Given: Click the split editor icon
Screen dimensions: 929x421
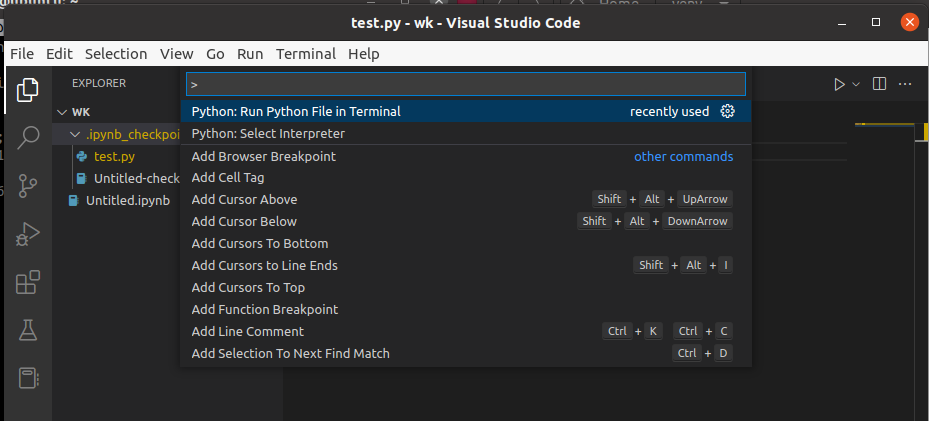Looking at the screenshot, I should click(x=879, y=85).
